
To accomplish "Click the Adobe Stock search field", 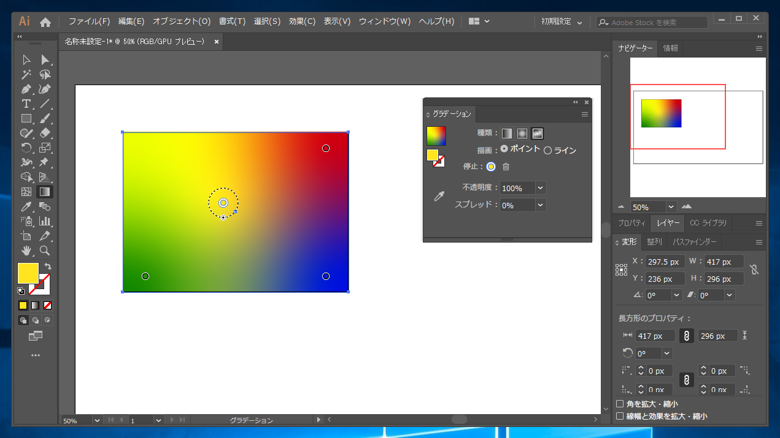I will [652, 22].
